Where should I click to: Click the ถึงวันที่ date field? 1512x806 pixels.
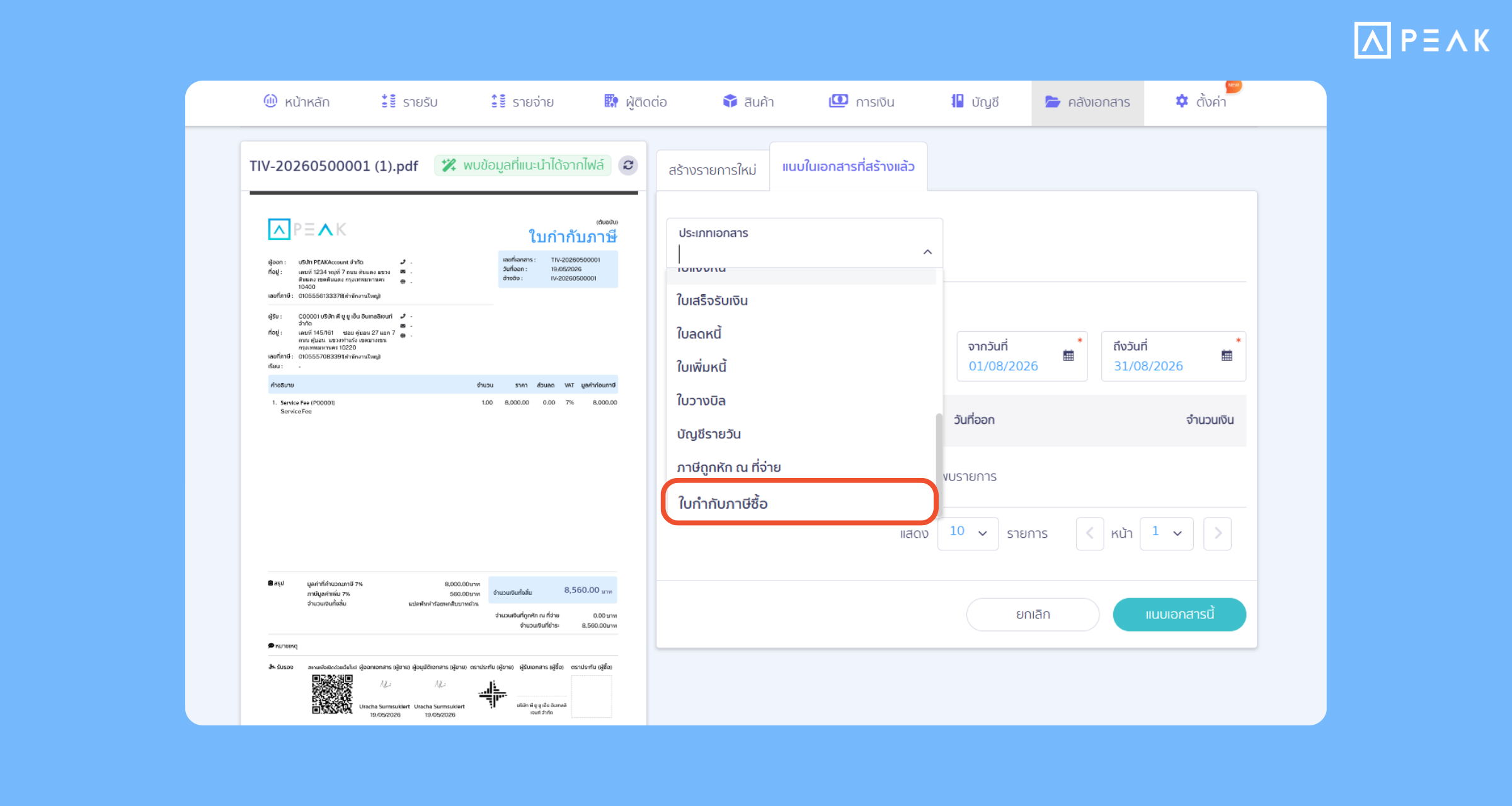(x=1173, y=356)
